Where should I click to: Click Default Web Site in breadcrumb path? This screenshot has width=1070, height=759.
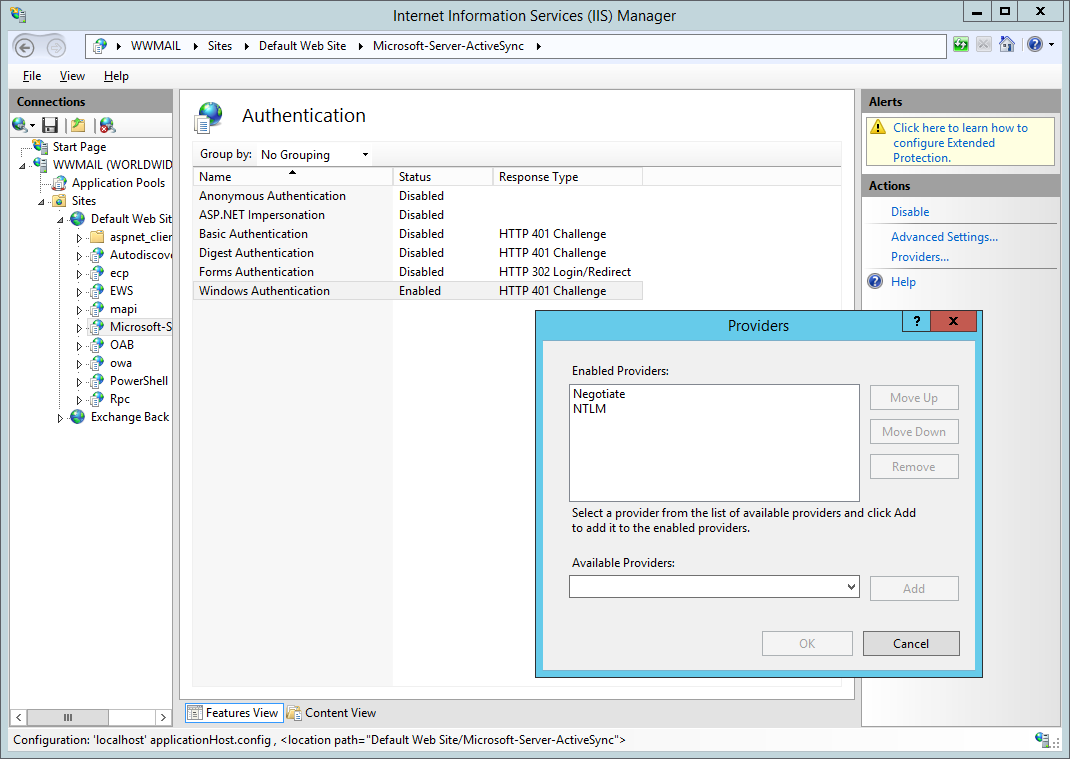point(302,46)
